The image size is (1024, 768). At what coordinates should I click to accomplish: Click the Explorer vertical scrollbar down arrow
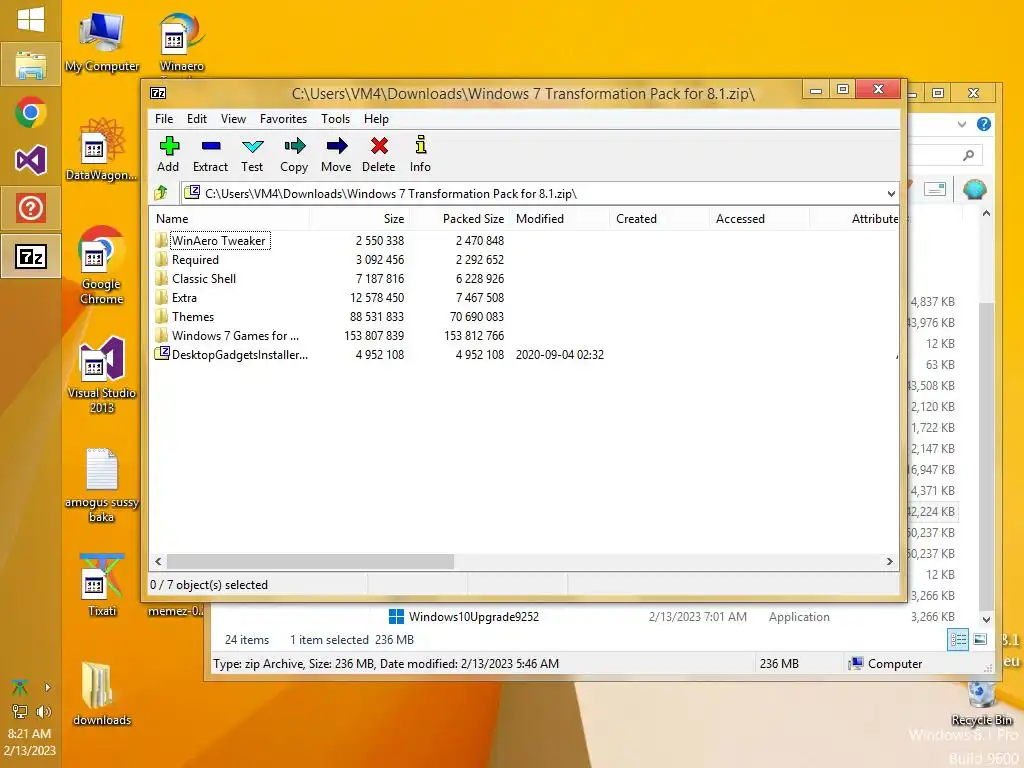pyautogui.click(x=986, y=619)
